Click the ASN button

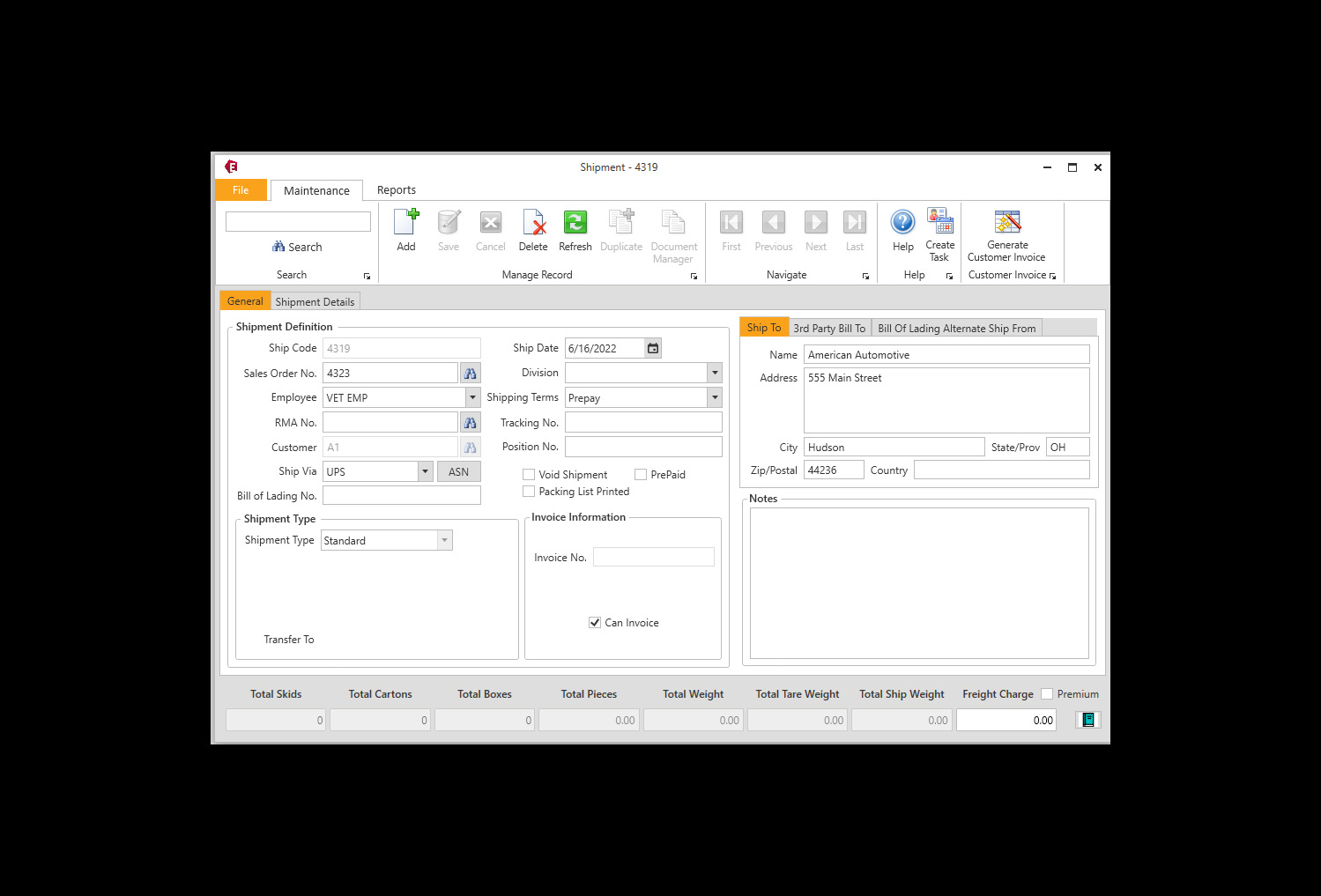point(458,471)
